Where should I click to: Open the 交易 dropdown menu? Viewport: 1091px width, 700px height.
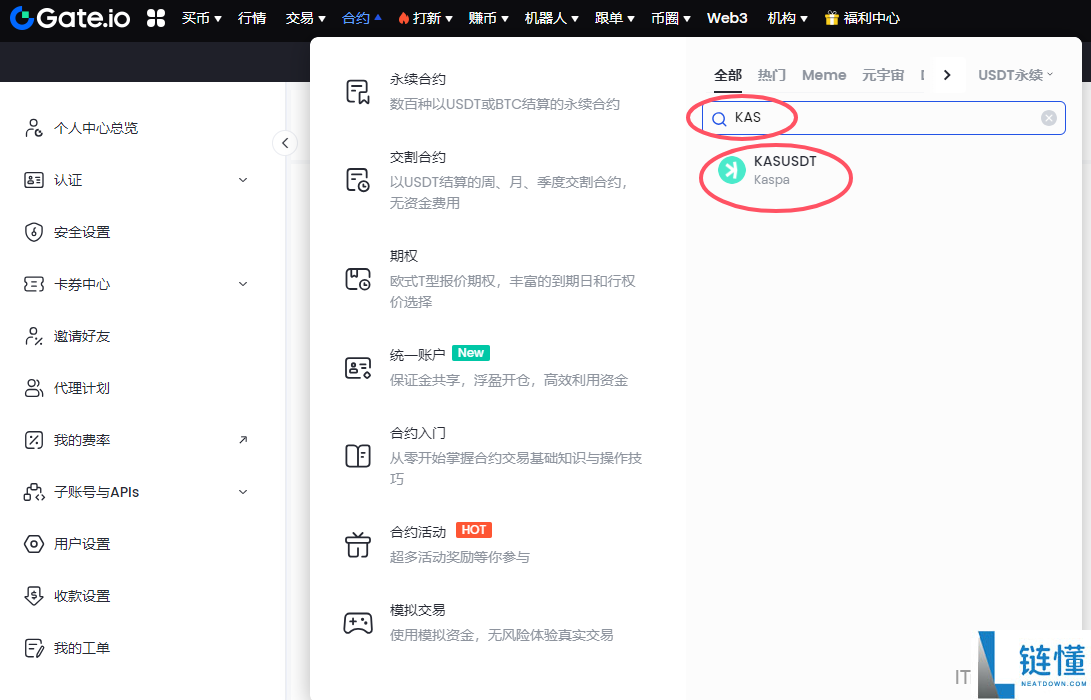pyautogui.click(x=305, y=18)
